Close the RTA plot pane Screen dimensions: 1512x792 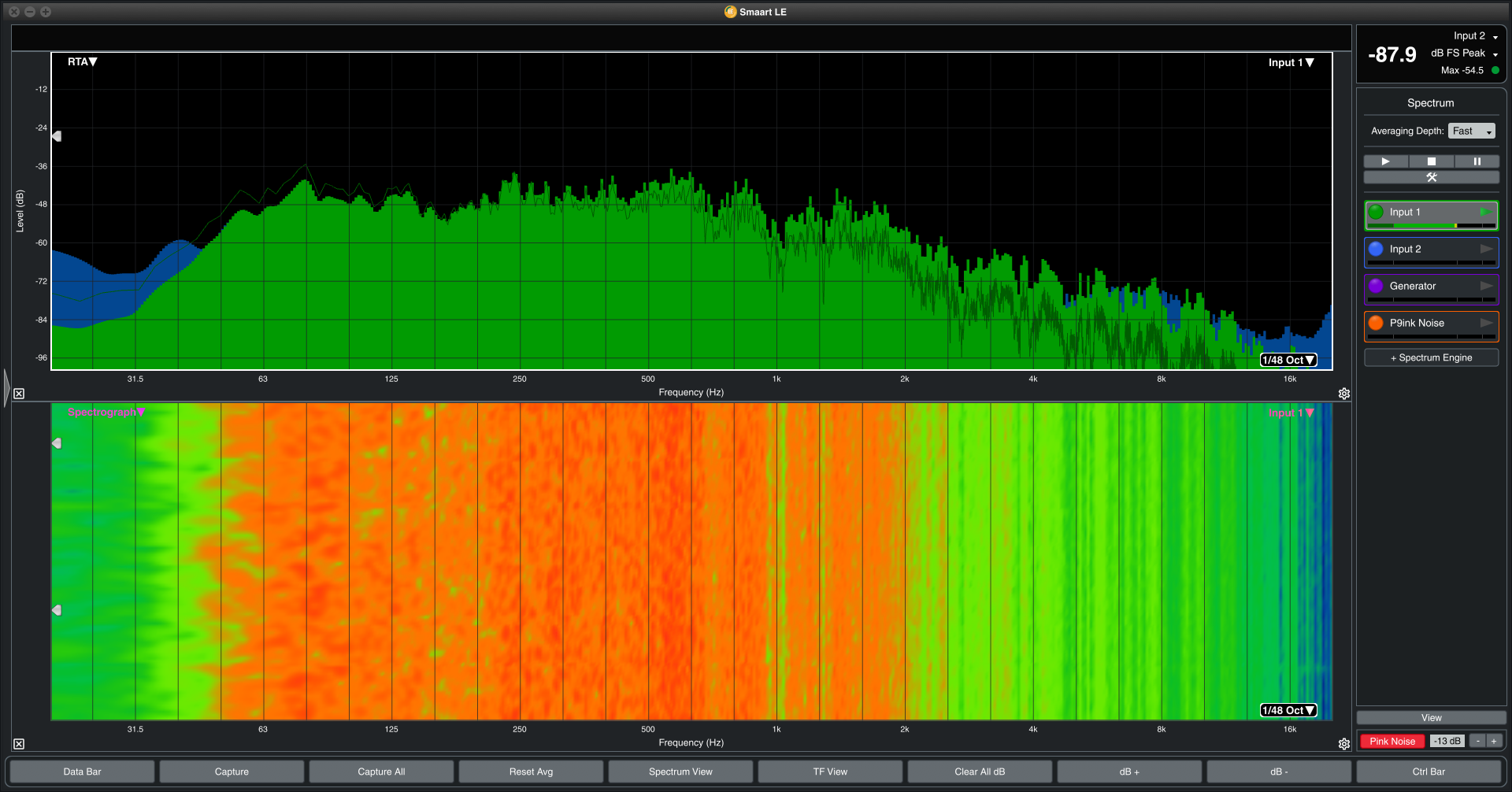click(19, 394)
